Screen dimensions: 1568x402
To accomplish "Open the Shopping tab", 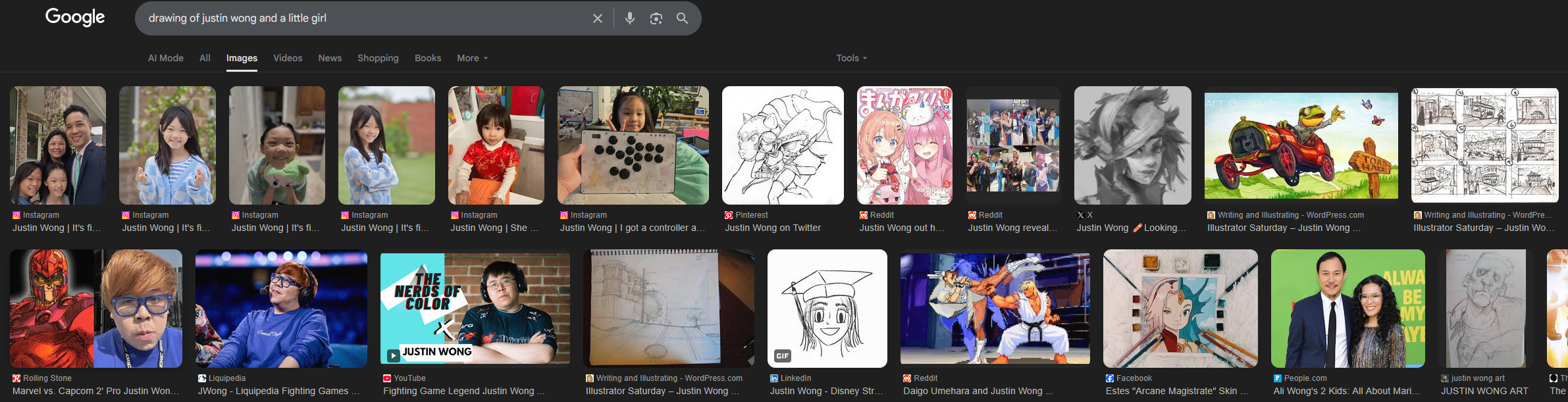I will click(x=378, y=58).
